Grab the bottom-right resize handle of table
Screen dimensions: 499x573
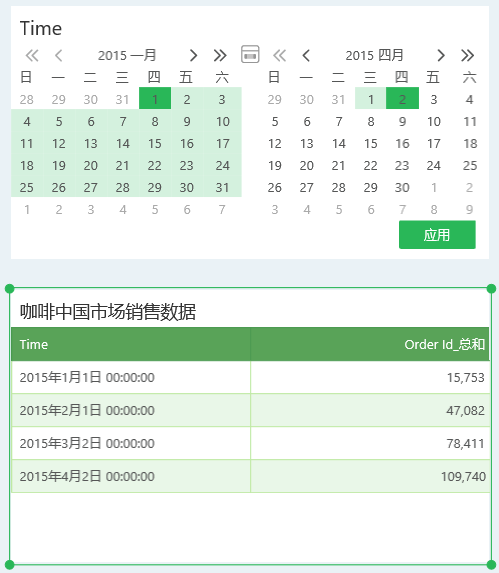491,565
